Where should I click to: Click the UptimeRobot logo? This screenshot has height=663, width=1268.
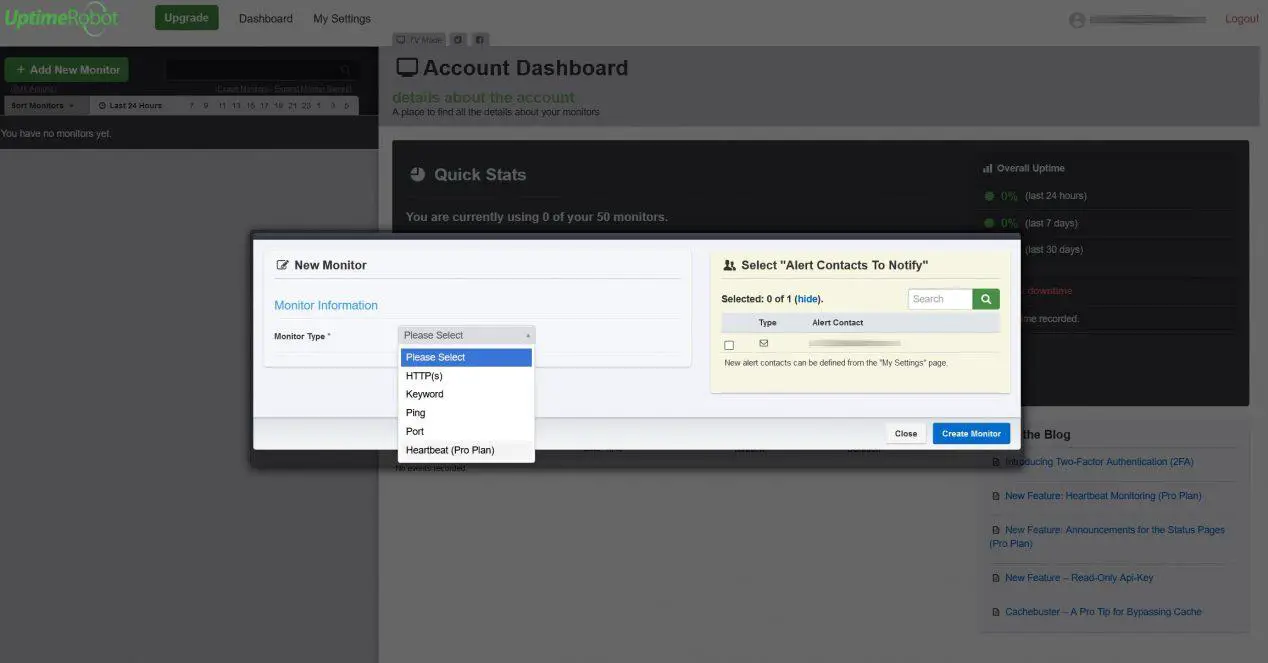click(60, 18)
